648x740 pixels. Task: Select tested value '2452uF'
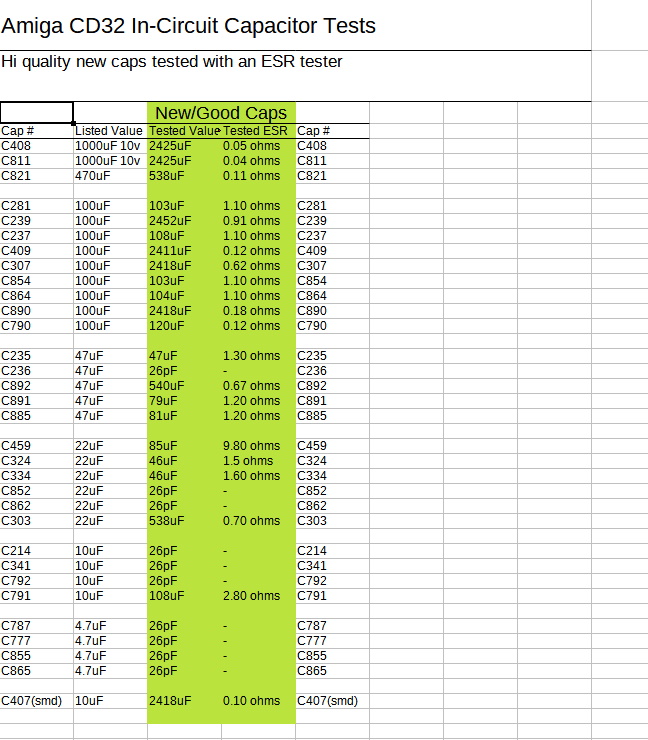point(170,221)
